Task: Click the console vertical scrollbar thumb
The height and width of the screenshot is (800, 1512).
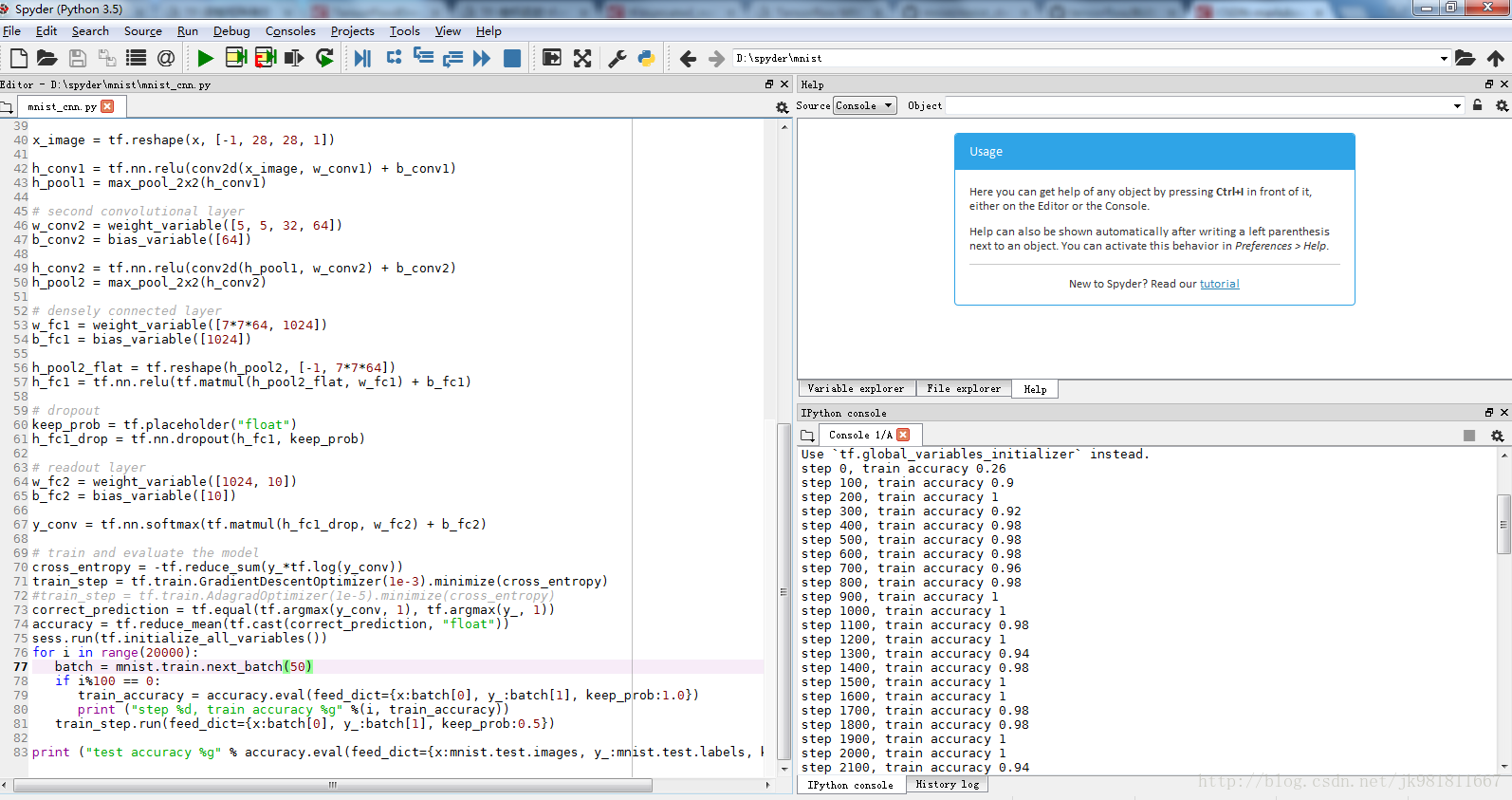Action: [x=1503, y=523]
